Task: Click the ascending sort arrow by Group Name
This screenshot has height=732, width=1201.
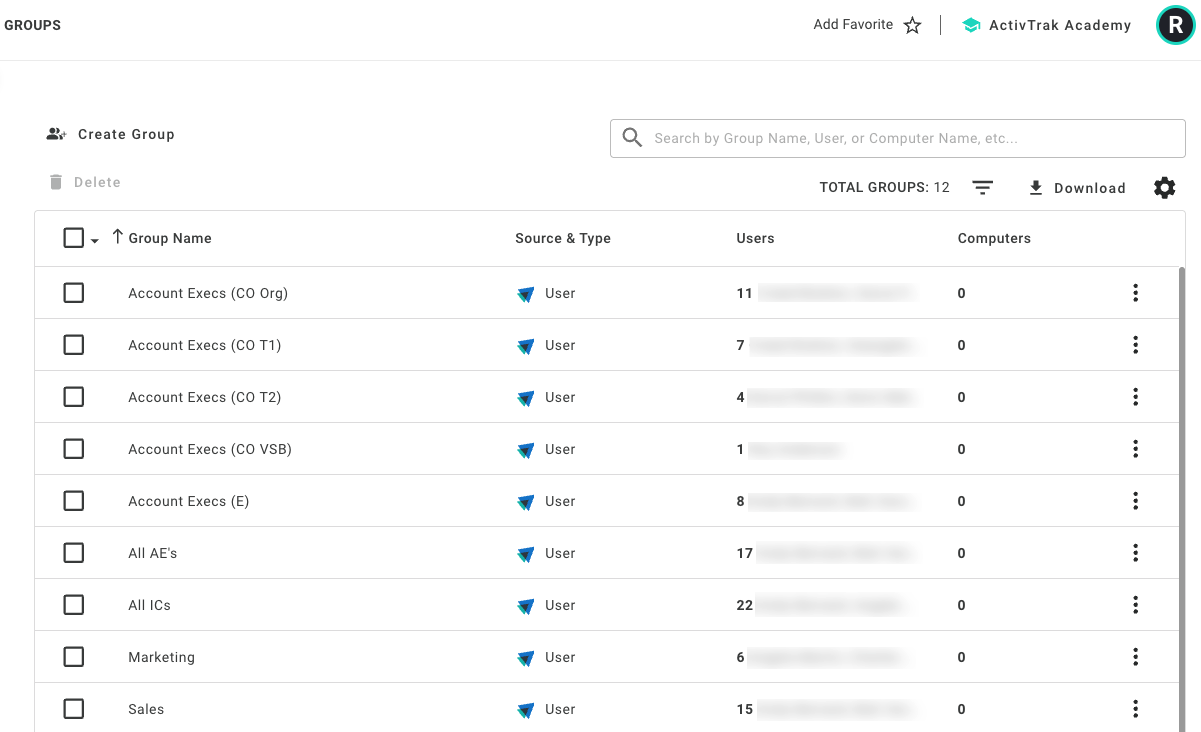Action: pos(118,237)
